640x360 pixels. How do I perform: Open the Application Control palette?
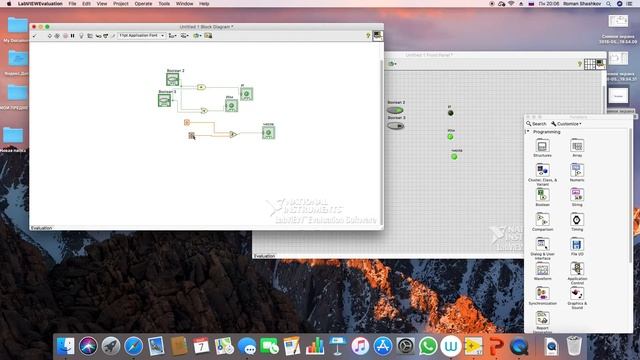click(577, 269)
